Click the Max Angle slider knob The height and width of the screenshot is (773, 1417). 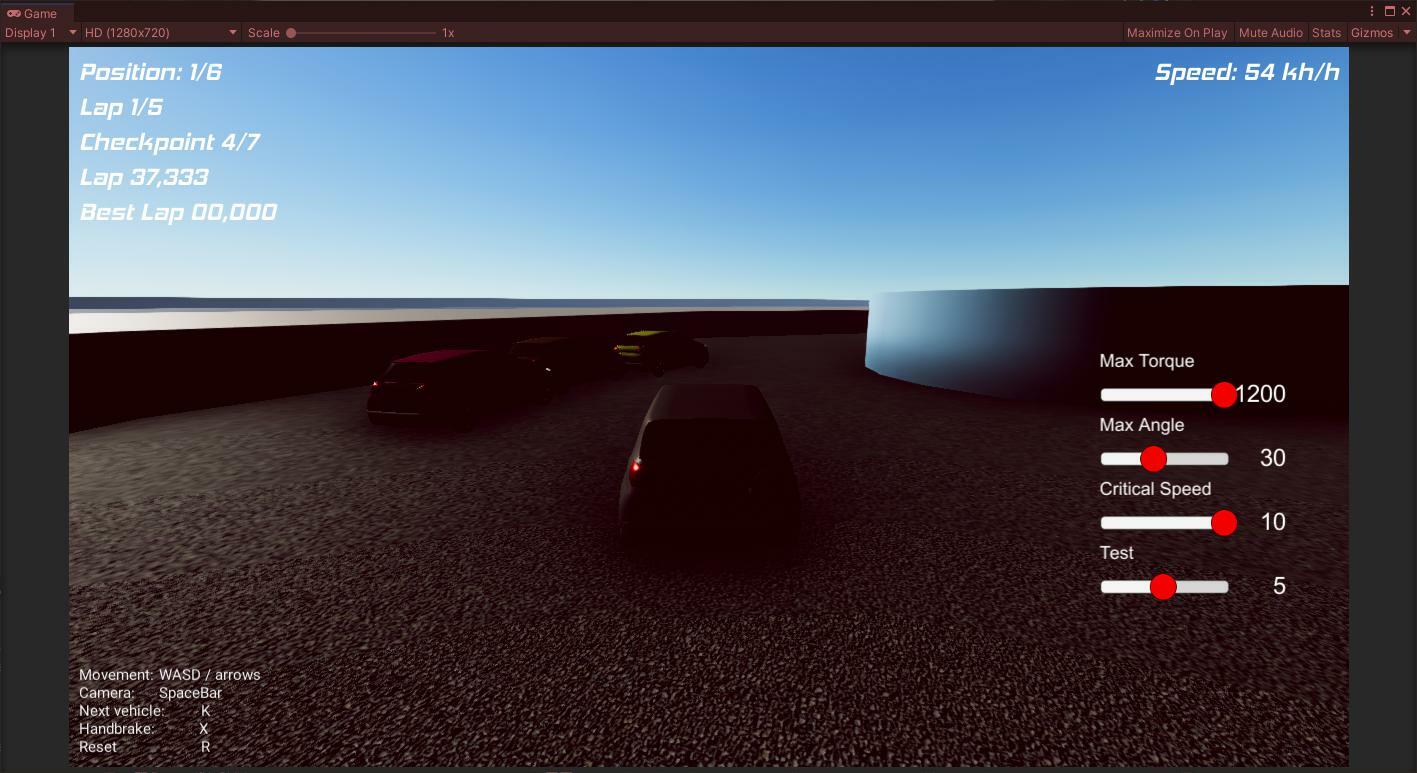click(1153, 459)
